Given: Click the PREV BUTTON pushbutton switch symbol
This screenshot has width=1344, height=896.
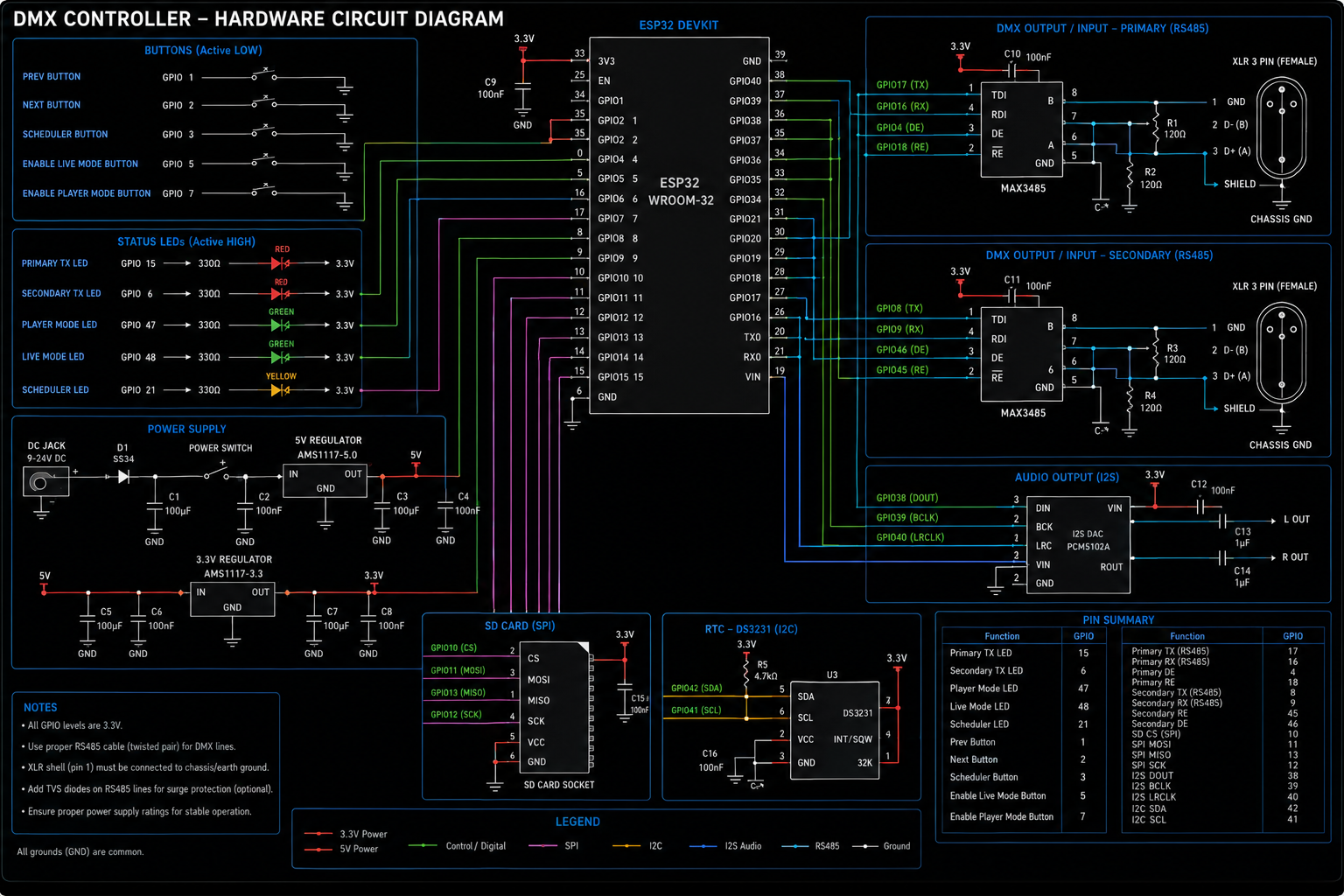Looking at the screenshot, I should 263,75.
